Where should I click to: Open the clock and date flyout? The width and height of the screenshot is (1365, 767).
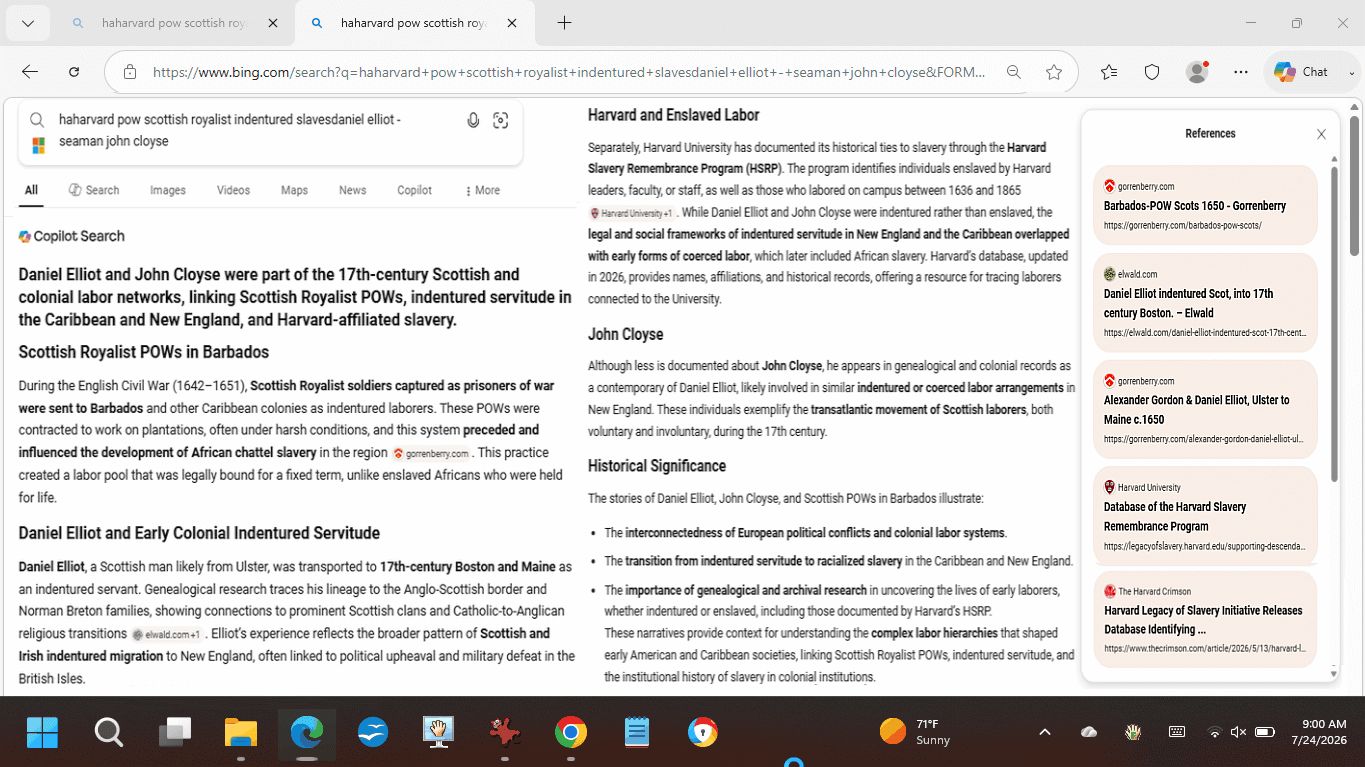tap(1319, 732)
